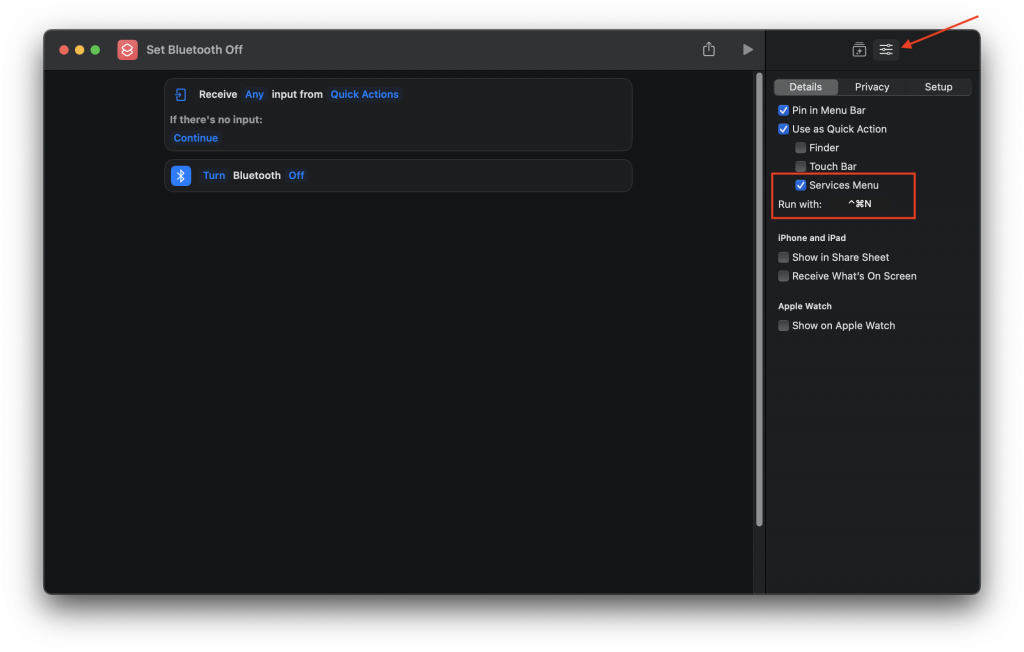Uncheck Pin in Menu Bar
The image size is (1024, 652).
click(784, 110)
